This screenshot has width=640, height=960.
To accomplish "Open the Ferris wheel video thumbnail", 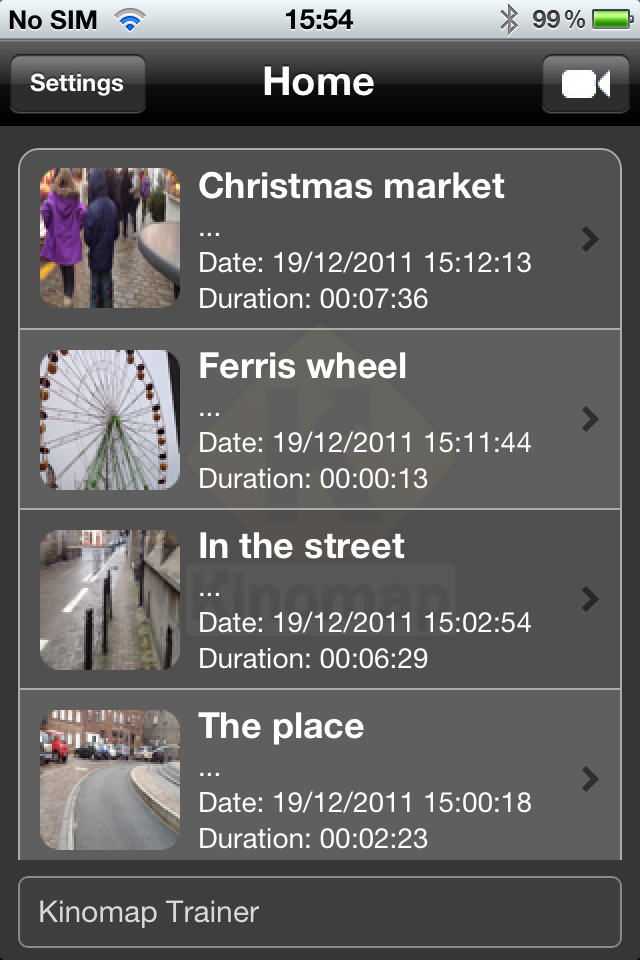I will click(x=110, y=419).
